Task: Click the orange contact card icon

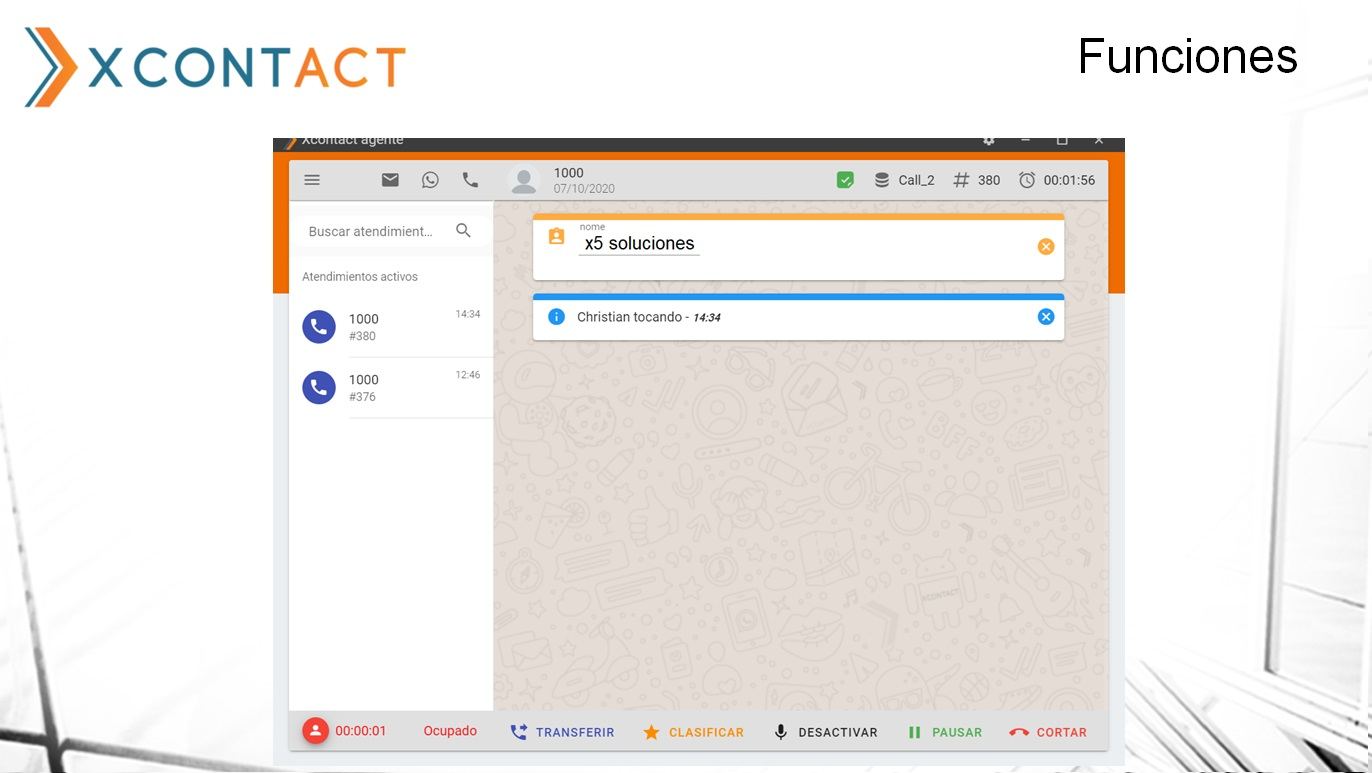Action: [x=557, y=237]
